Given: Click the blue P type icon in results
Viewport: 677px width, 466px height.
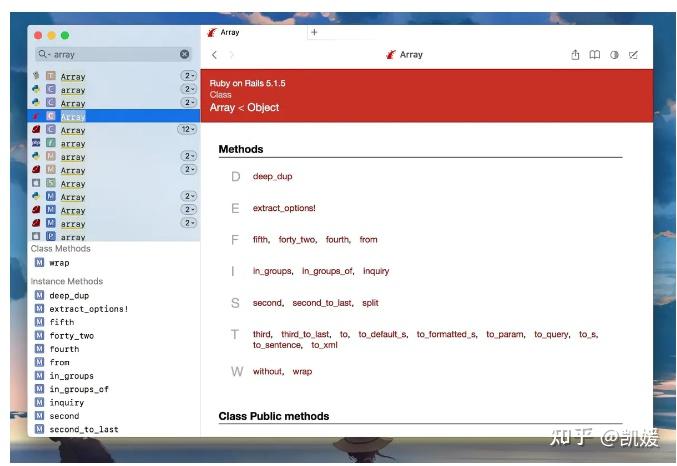Looking at the screenshot, I should click(51, 237).
